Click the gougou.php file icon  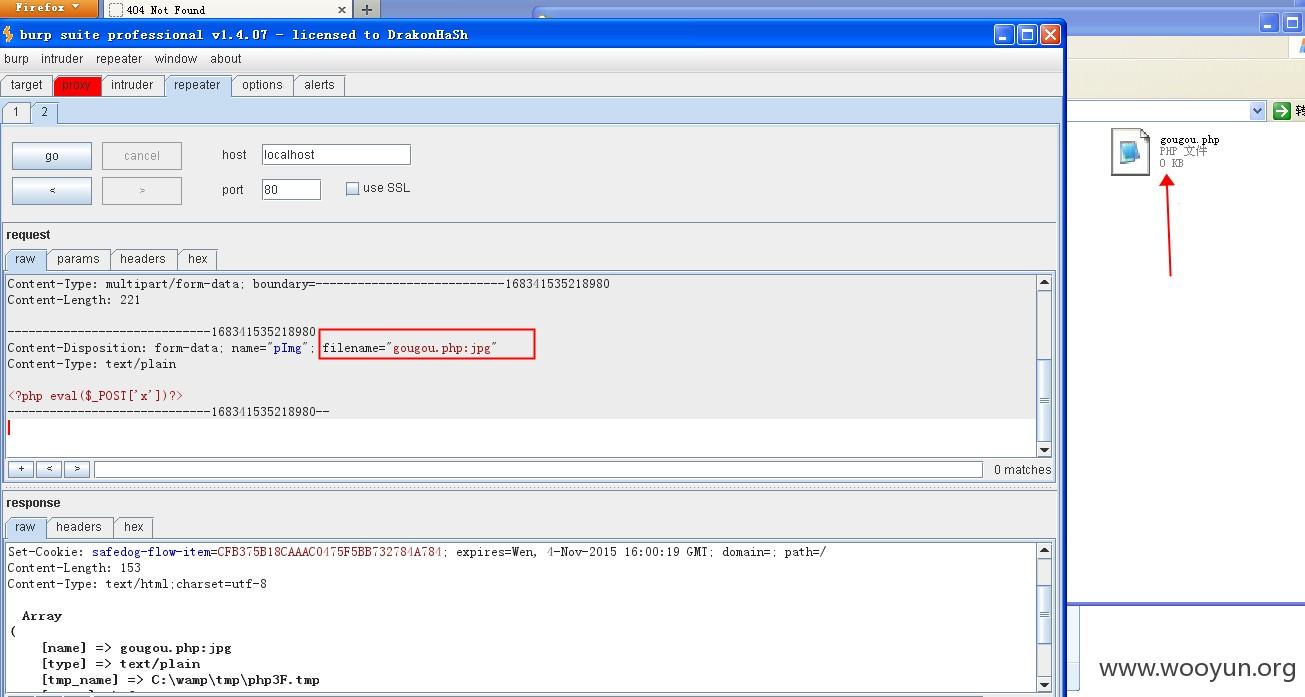[1130, 152]
